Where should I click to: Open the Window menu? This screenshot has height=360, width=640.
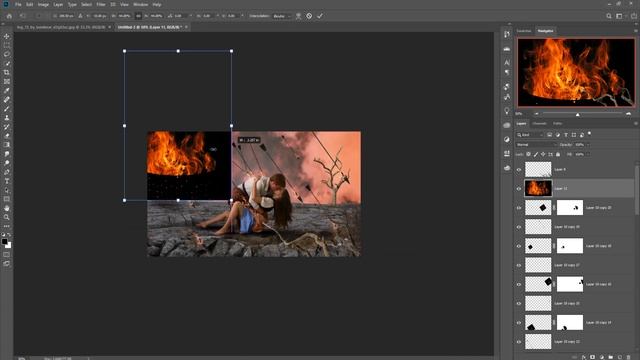tap(140, 4)
